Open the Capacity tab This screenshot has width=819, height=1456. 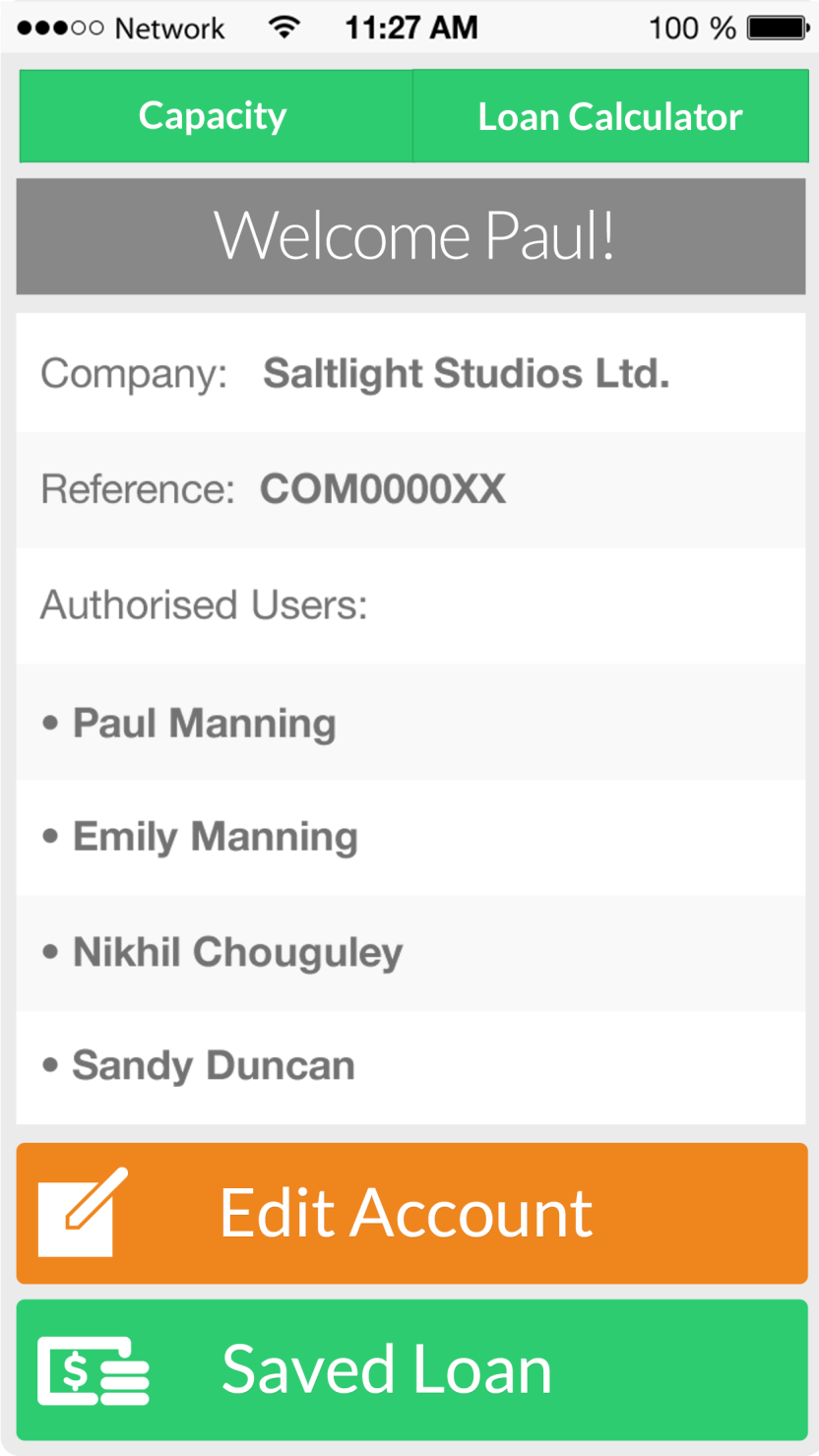(216, 116)
